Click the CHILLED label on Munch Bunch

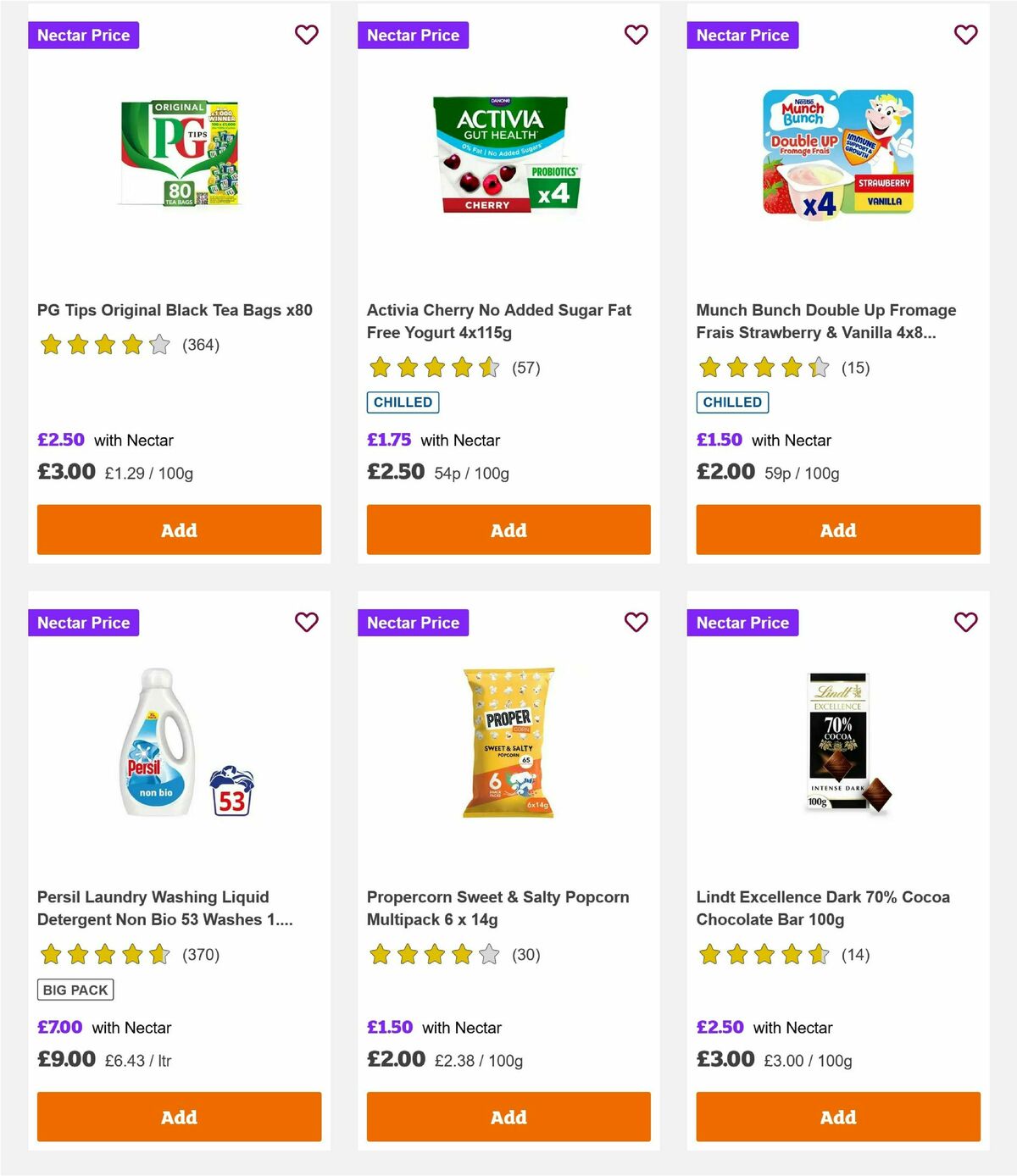[732, 402]
